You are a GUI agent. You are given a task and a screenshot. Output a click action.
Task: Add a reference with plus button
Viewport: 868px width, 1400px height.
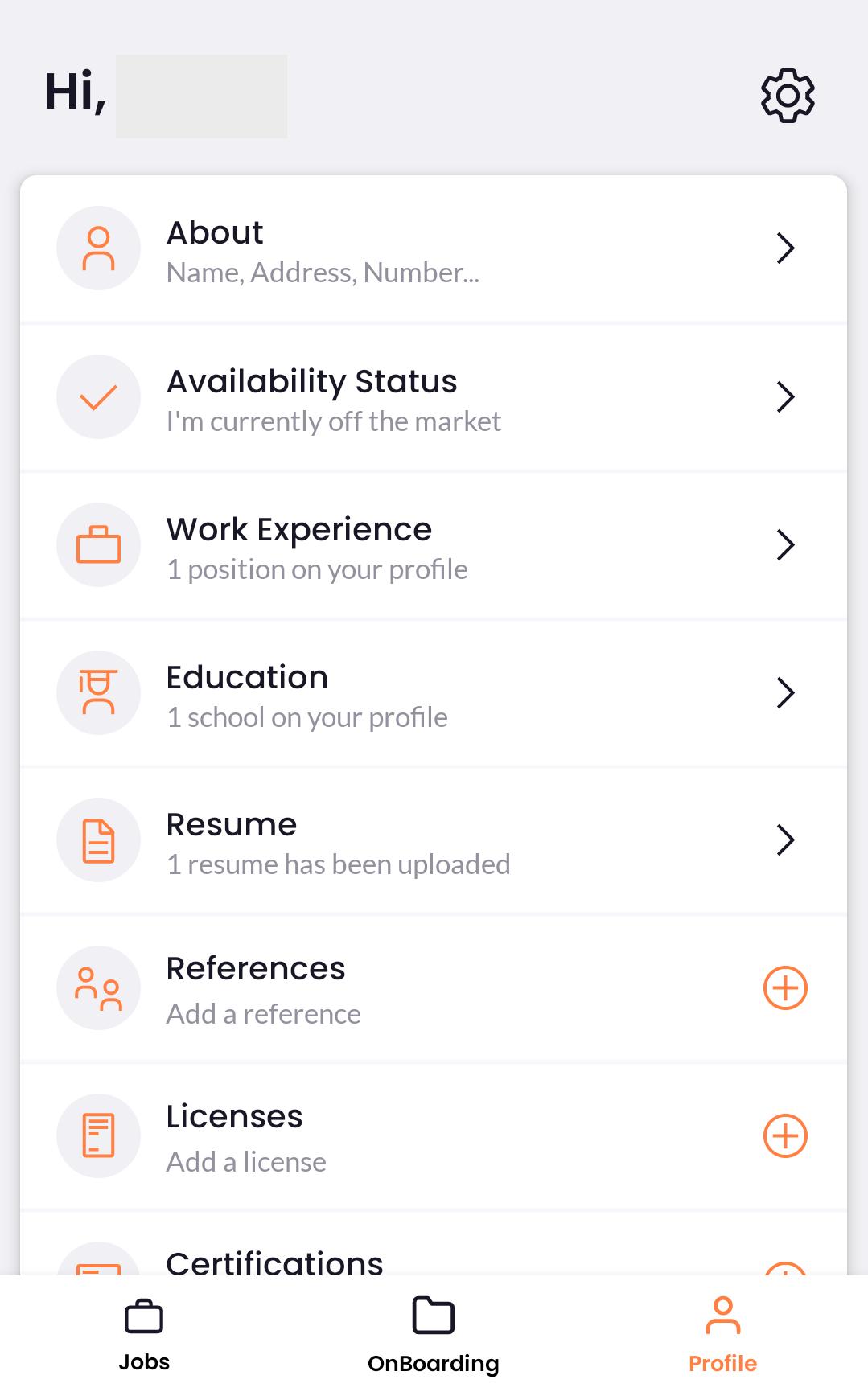pos(785,988)
